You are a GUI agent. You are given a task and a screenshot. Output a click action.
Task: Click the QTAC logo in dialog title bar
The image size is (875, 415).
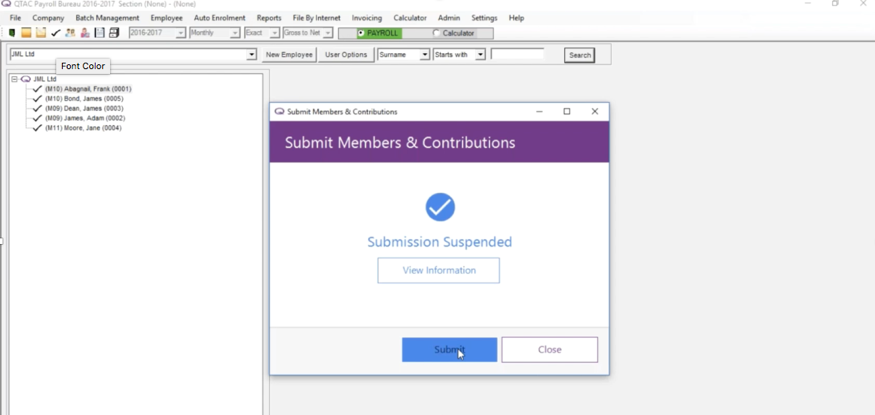click(280, 112)
